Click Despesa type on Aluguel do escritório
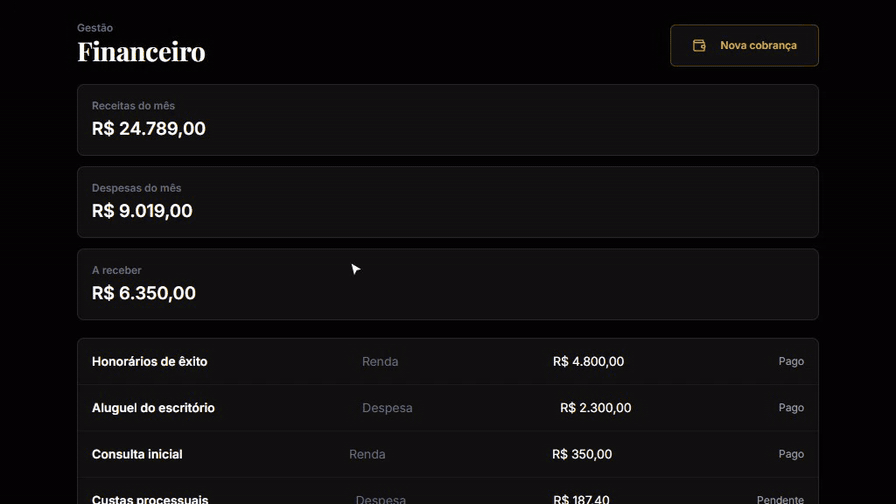This screenshot has height=504, width=896. [387, 408]
